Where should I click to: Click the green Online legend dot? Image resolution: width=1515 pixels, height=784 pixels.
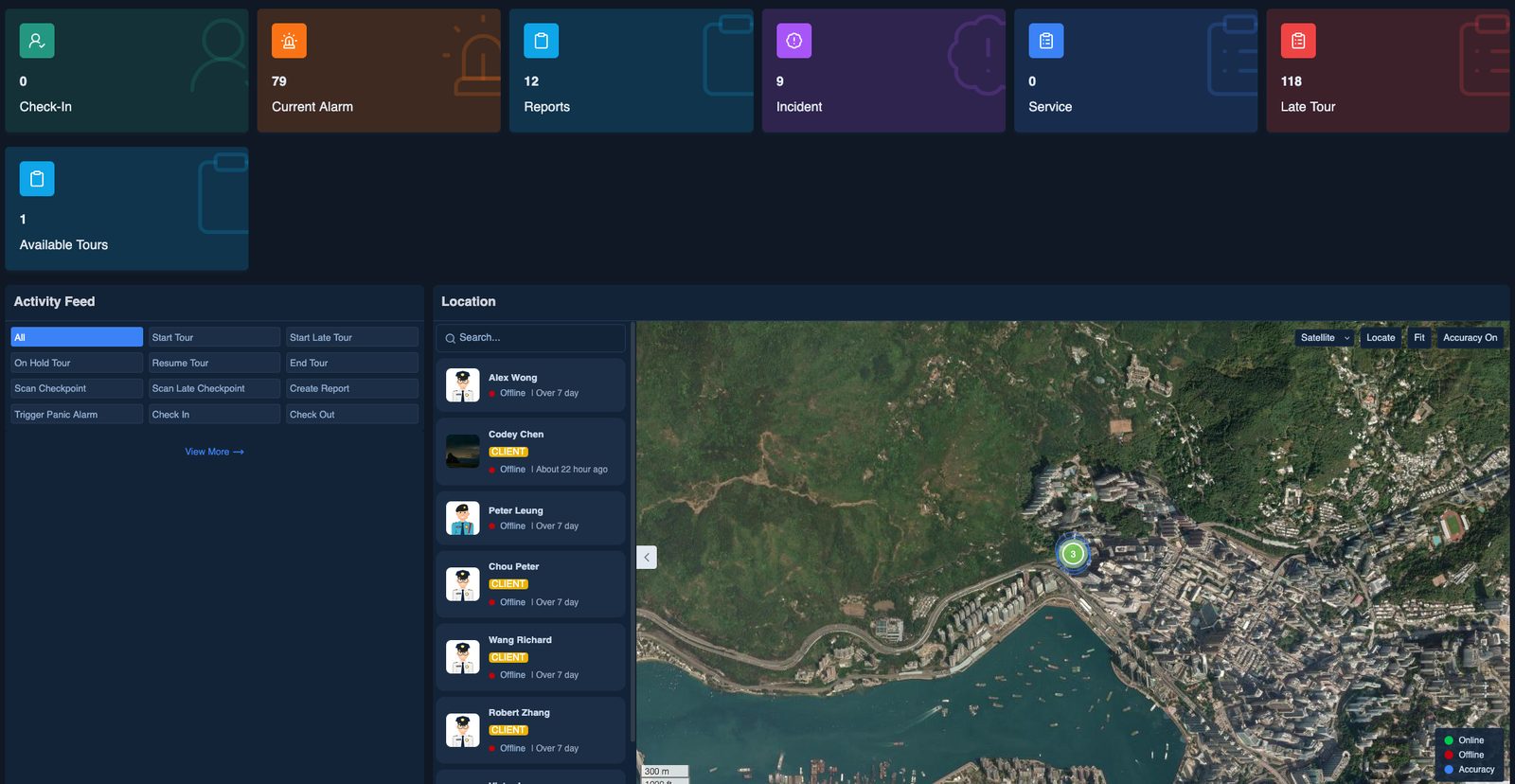tap(1449, 740)
